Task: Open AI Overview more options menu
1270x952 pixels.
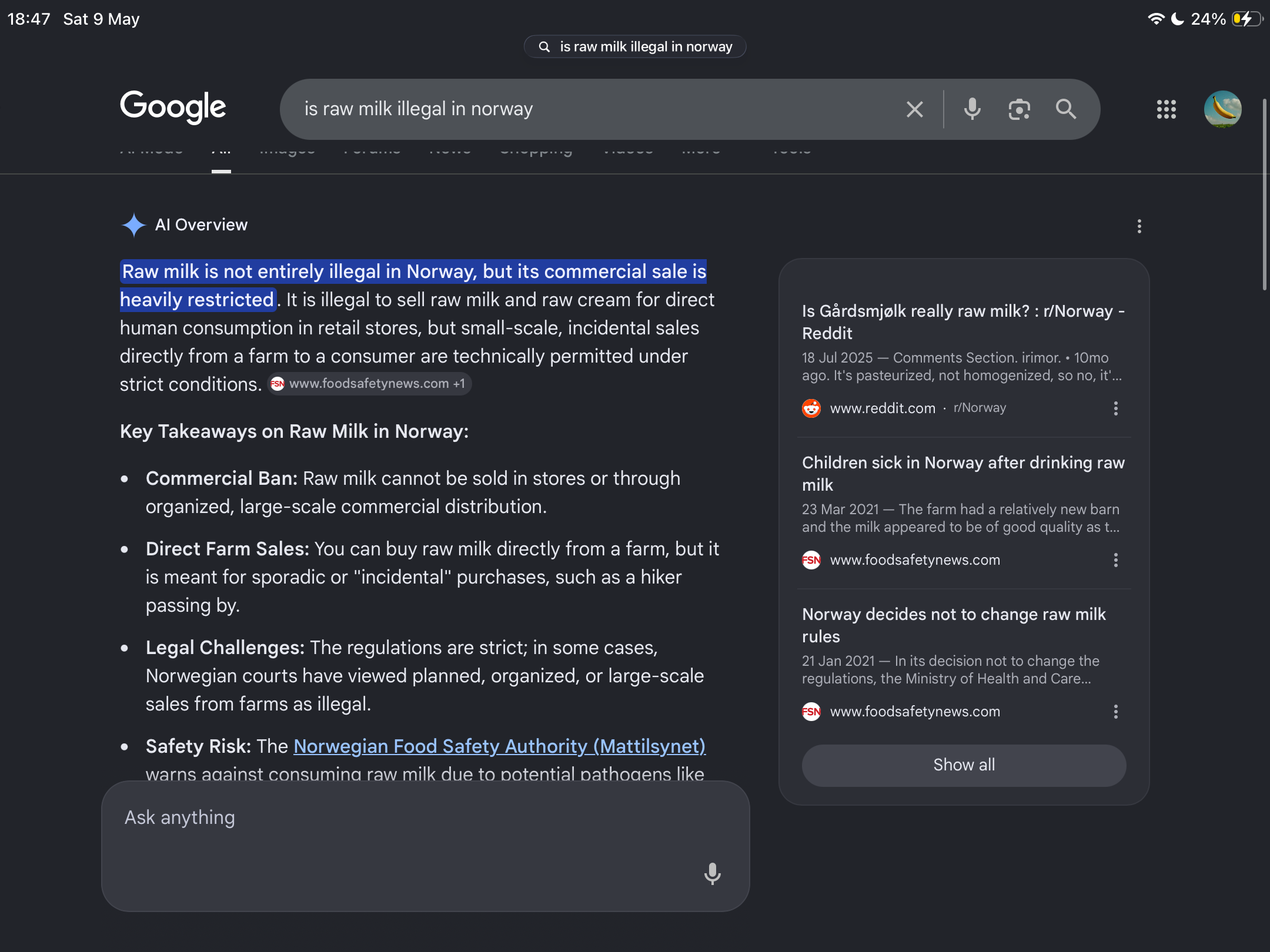Action: click(1139, 226)
